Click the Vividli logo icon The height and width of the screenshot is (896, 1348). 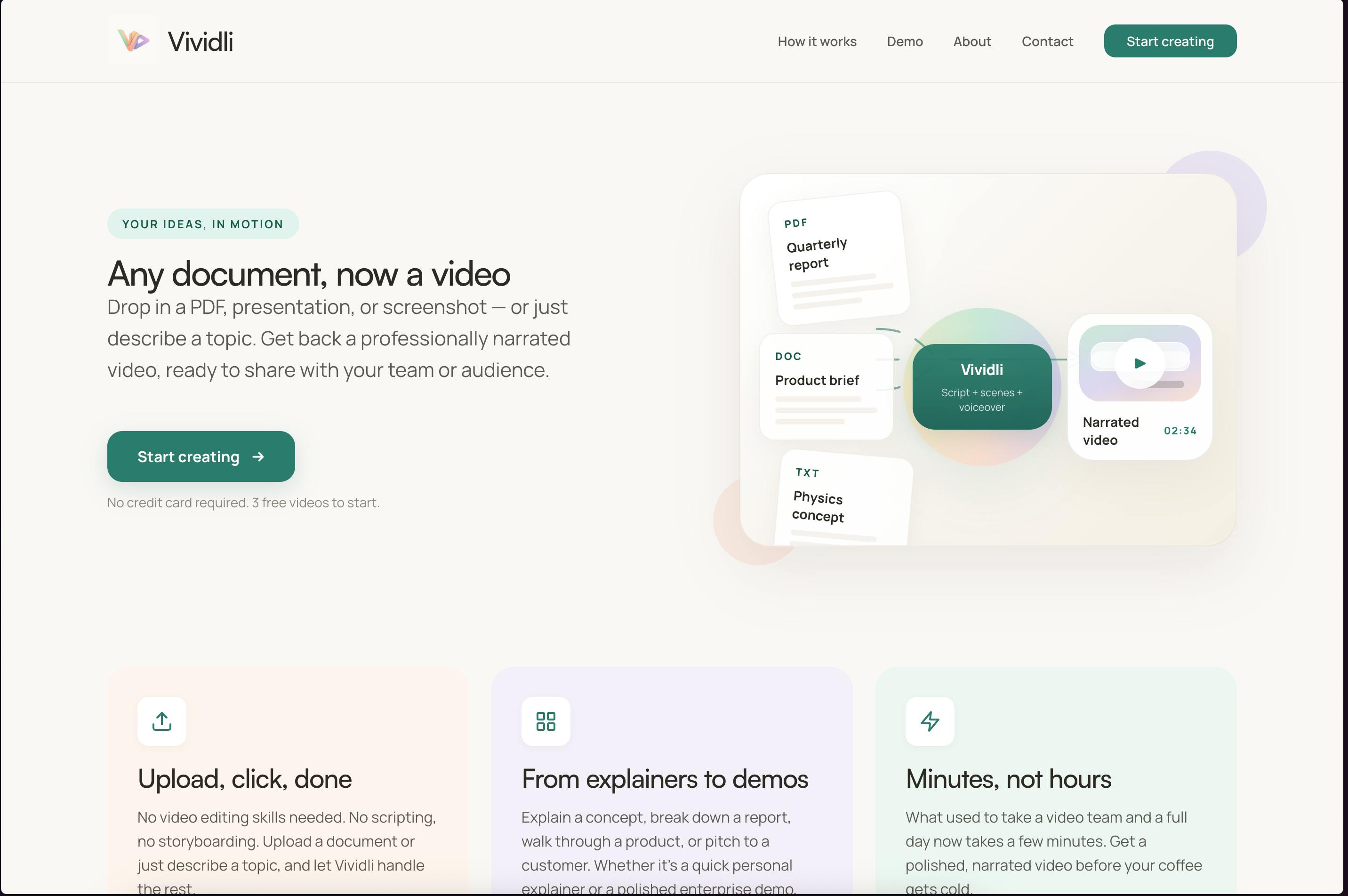click(133, 41)
